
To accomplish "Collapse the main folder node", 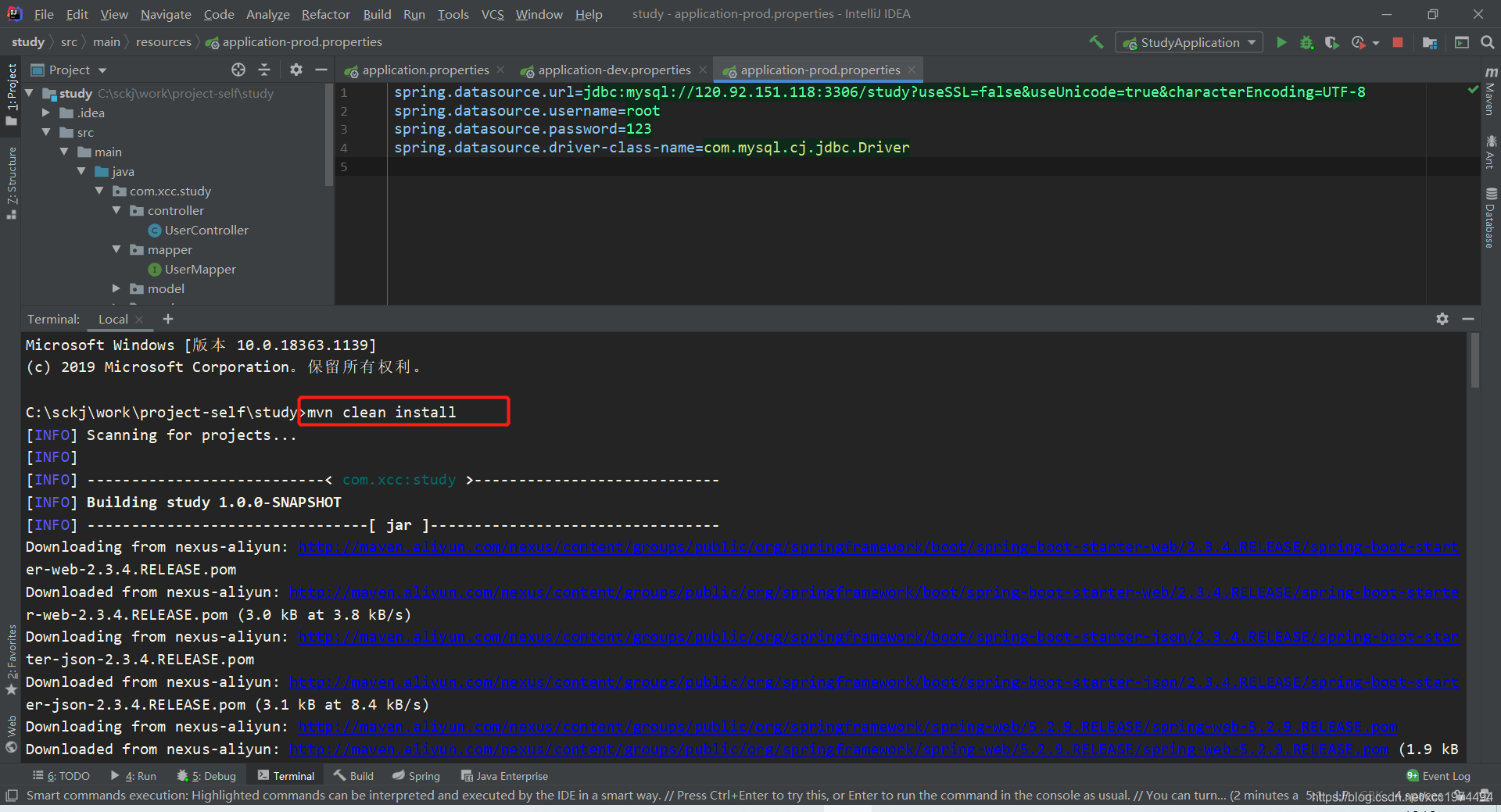I will point(64,152).
